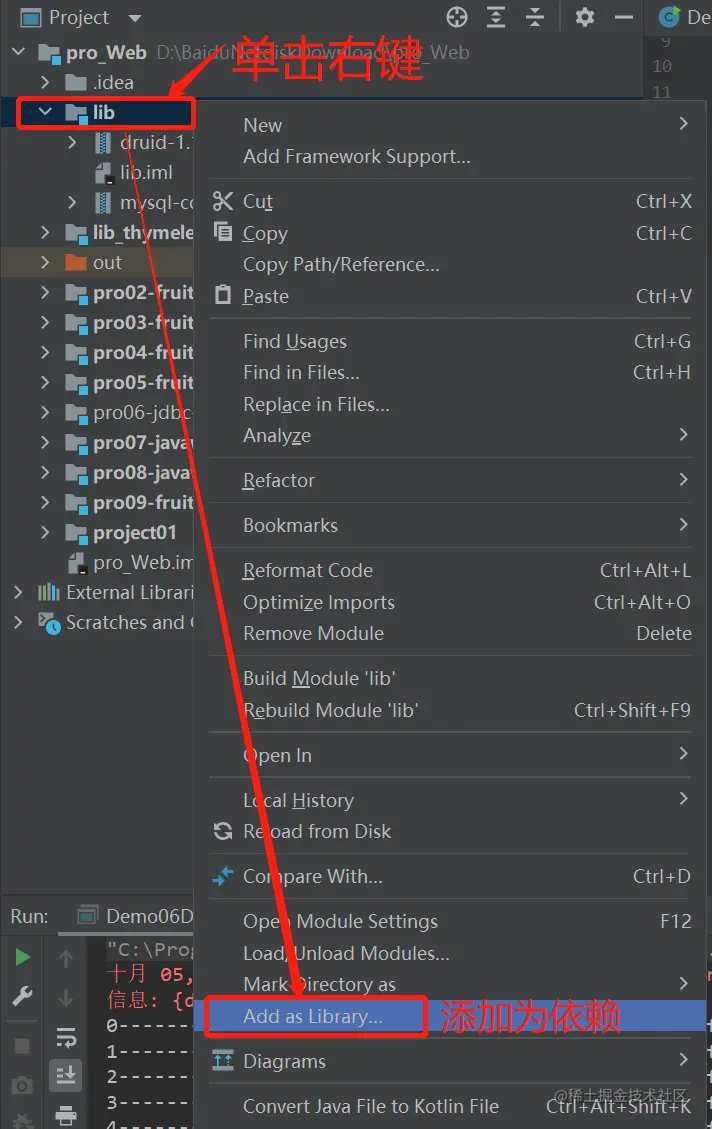Collapse the lib module chevron
Screen dimensions: 712x1129
coord(45,112)
